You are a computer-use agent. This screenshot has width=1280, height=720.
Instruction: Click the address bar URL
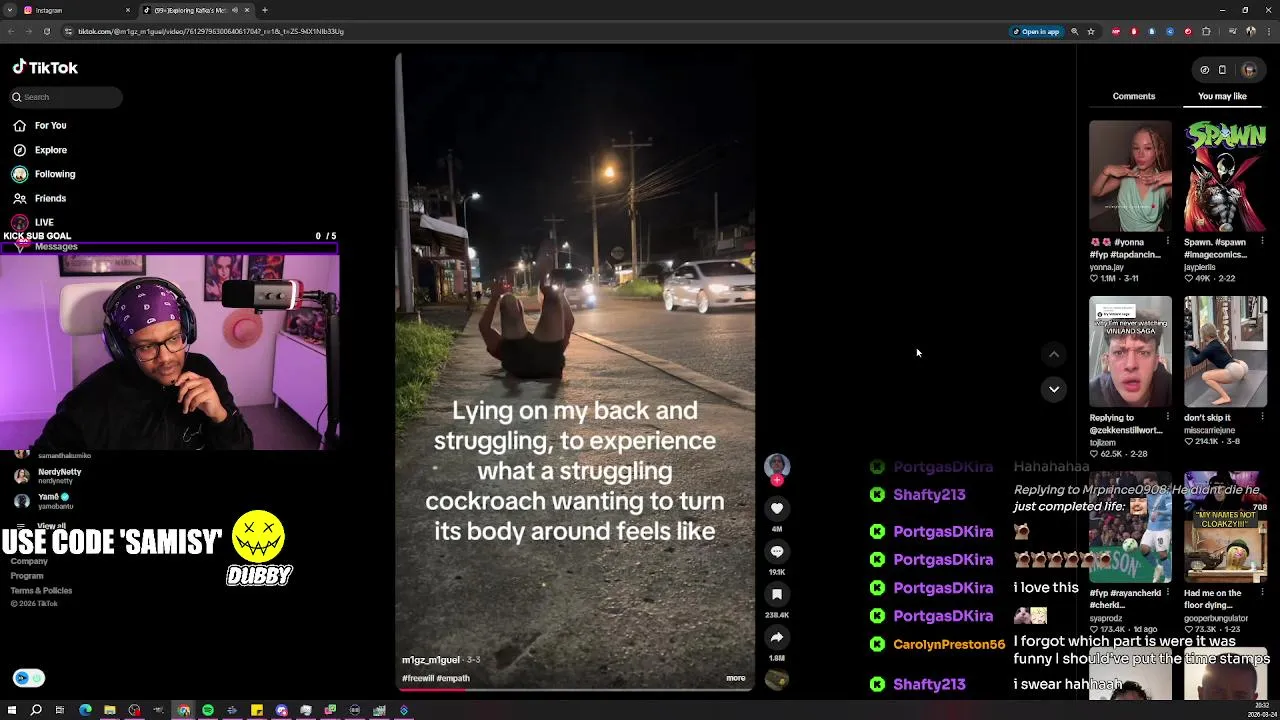pos(211,31)
